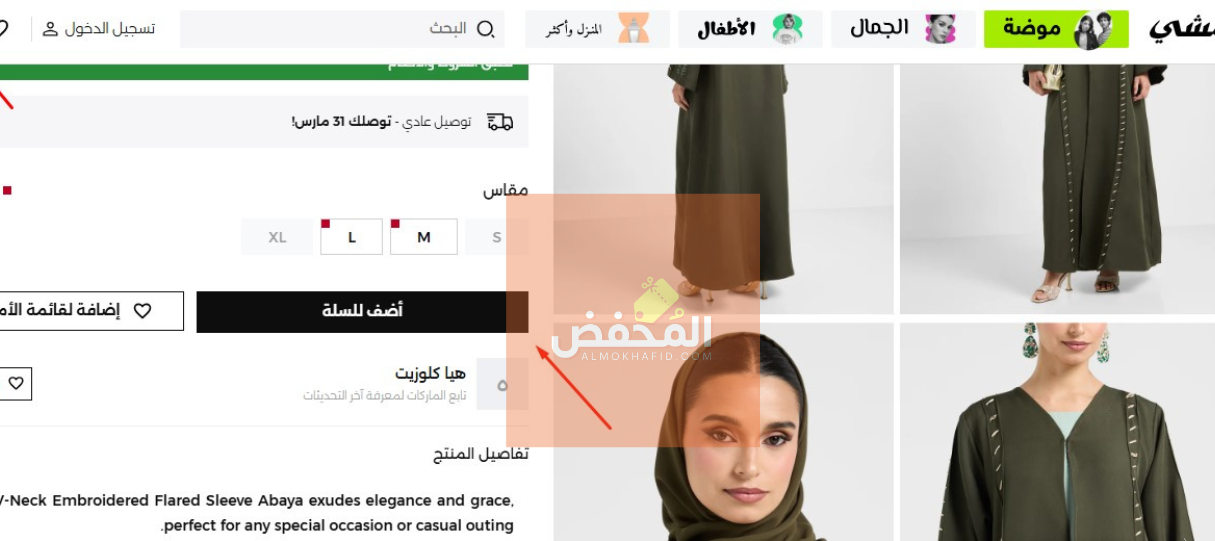
Task: Open the الأطفال kids tab
Action: 750,29
